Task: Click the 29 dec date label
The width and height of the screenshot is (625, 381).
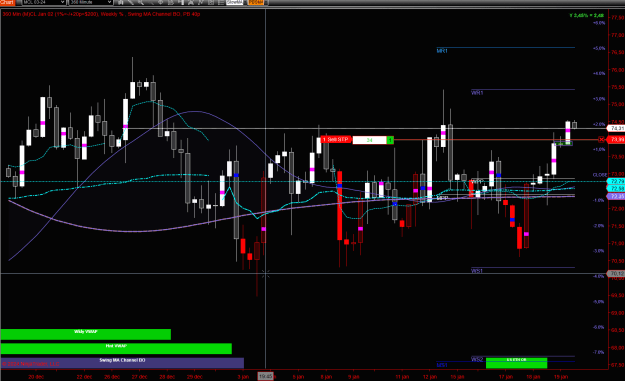Action: coord(195,377)
